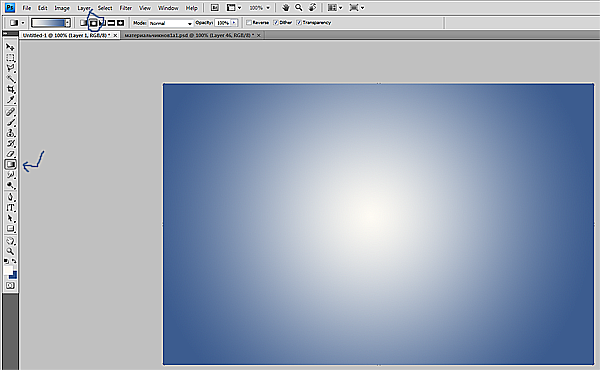Open the Filter menu
Viewport: 600px width, 370px height.
tap(126, 8)
